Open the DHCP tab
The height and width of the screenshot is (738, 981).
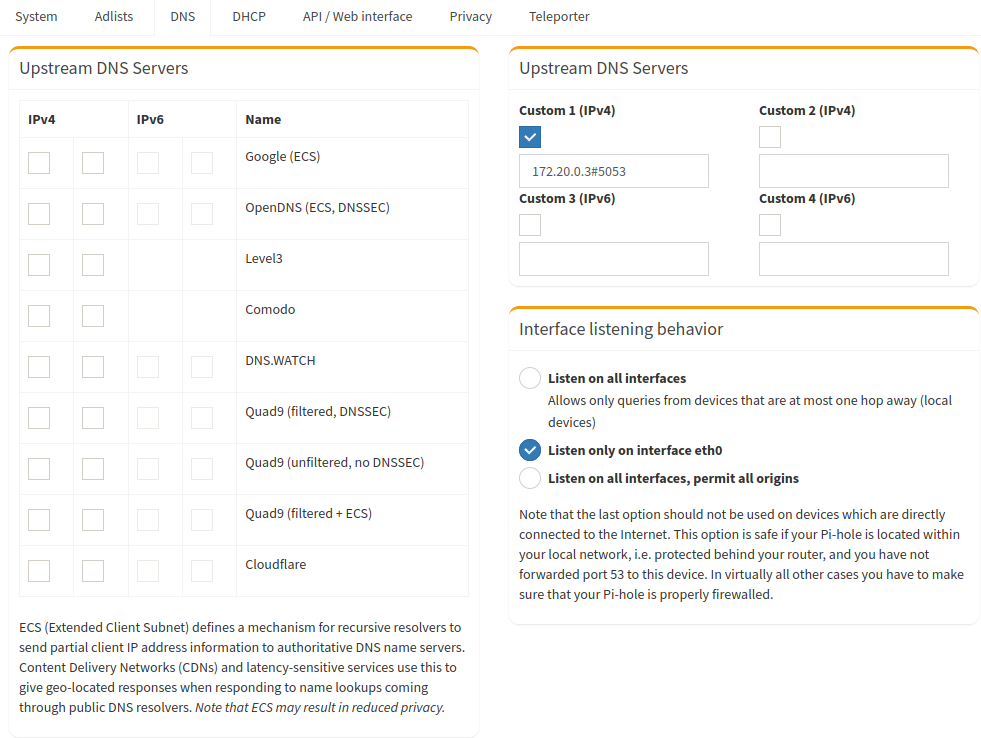249,17
